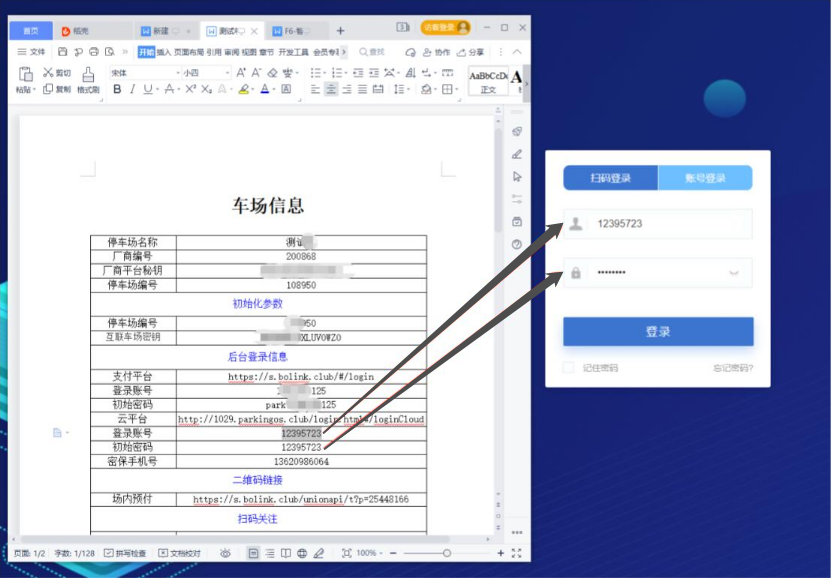
Task: Collapse the ribbon with chevron
Action: (517, 51)
